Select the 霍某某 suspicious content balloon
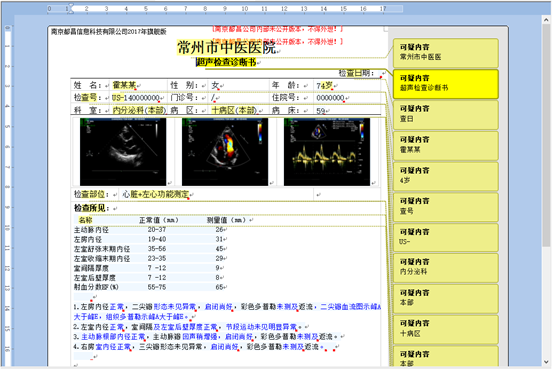The width and height of the screenshot is (554, 369). point(446,145)
